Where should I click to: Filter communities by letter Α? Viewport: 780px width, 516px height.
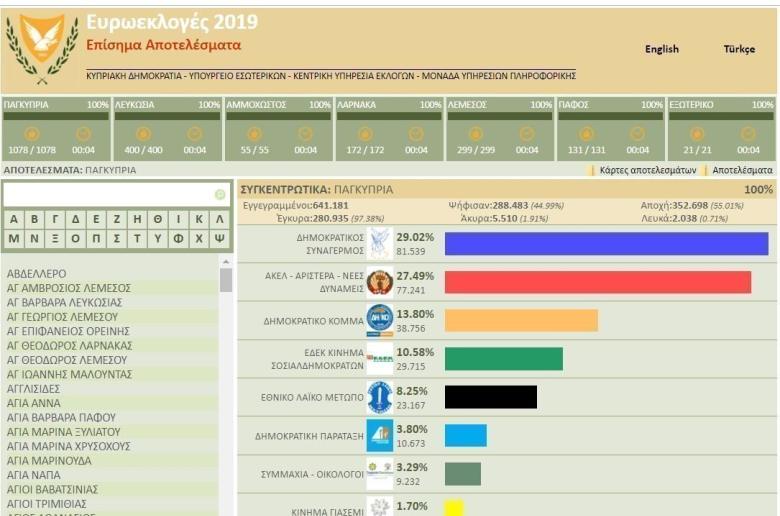[x=14, y=219]
